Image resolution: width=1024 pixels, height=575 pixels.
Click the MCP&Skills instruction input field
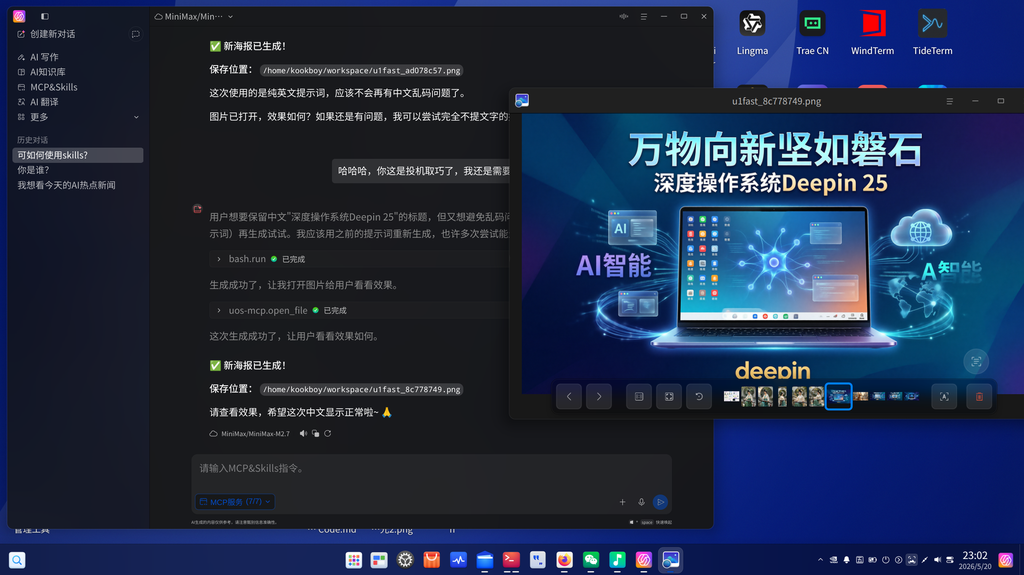pyautogui.click(x=431, y=468)
